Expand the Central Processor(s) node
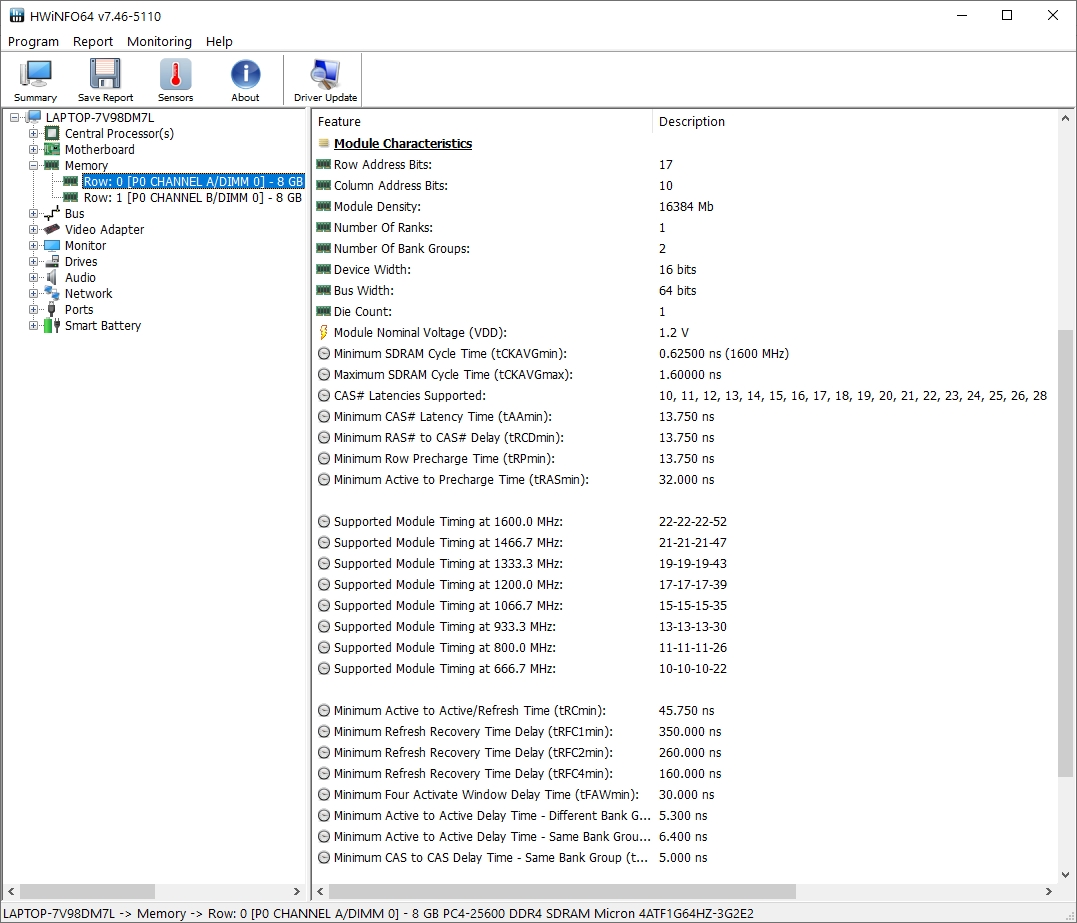Screen dimensions: 1077x923 34,133
